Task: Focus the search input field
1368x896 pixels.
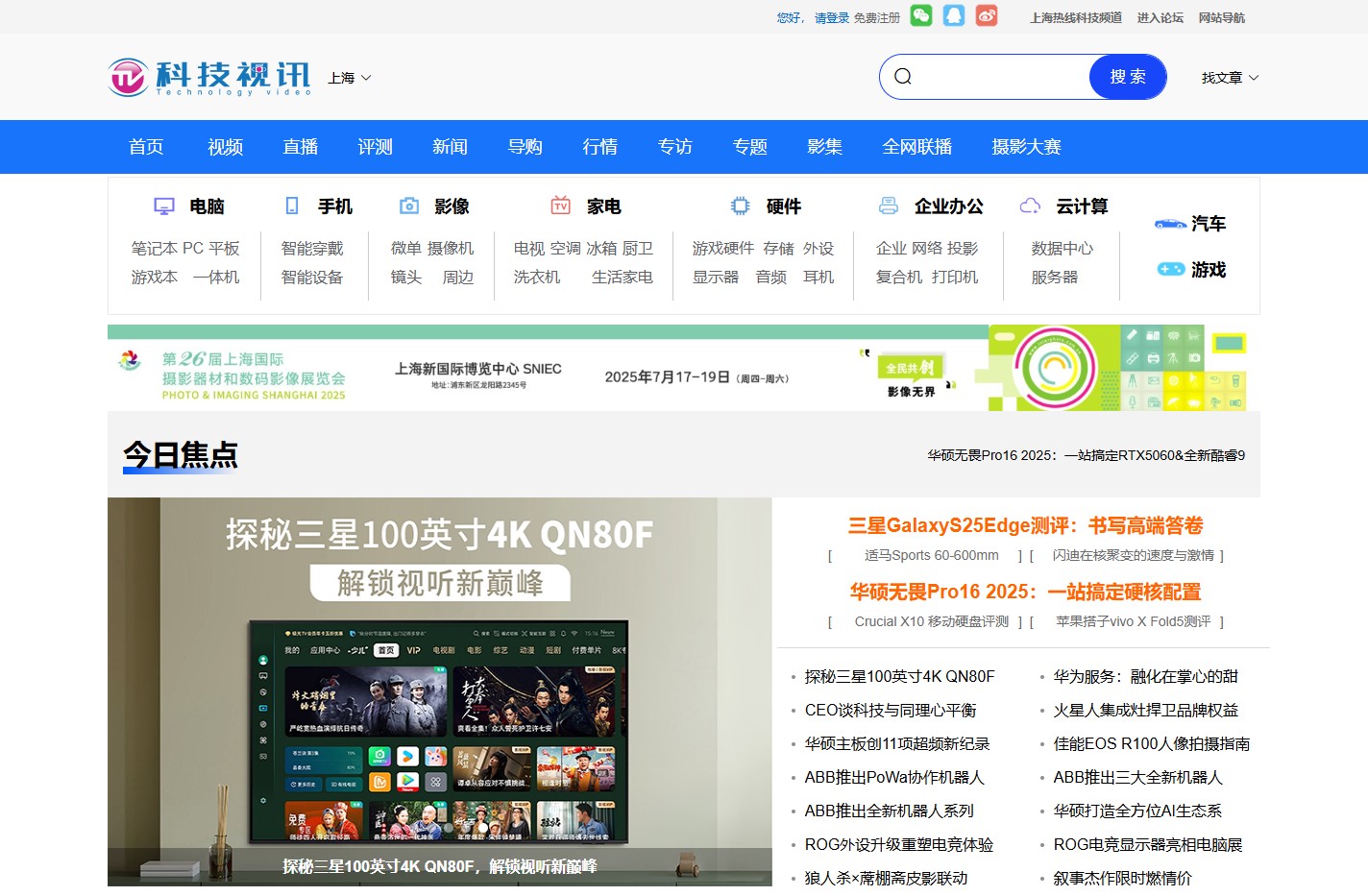Action: (999, 77)
